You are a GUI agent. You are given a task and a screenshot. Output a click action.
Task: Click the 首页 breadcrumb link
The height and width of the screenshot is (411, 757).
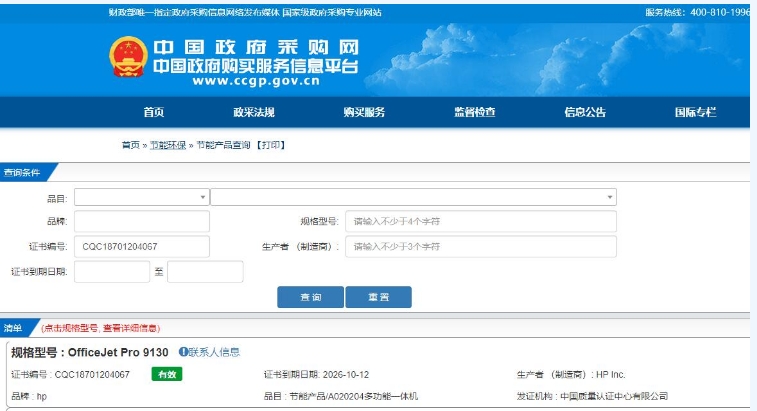click(x=130, y=145)
